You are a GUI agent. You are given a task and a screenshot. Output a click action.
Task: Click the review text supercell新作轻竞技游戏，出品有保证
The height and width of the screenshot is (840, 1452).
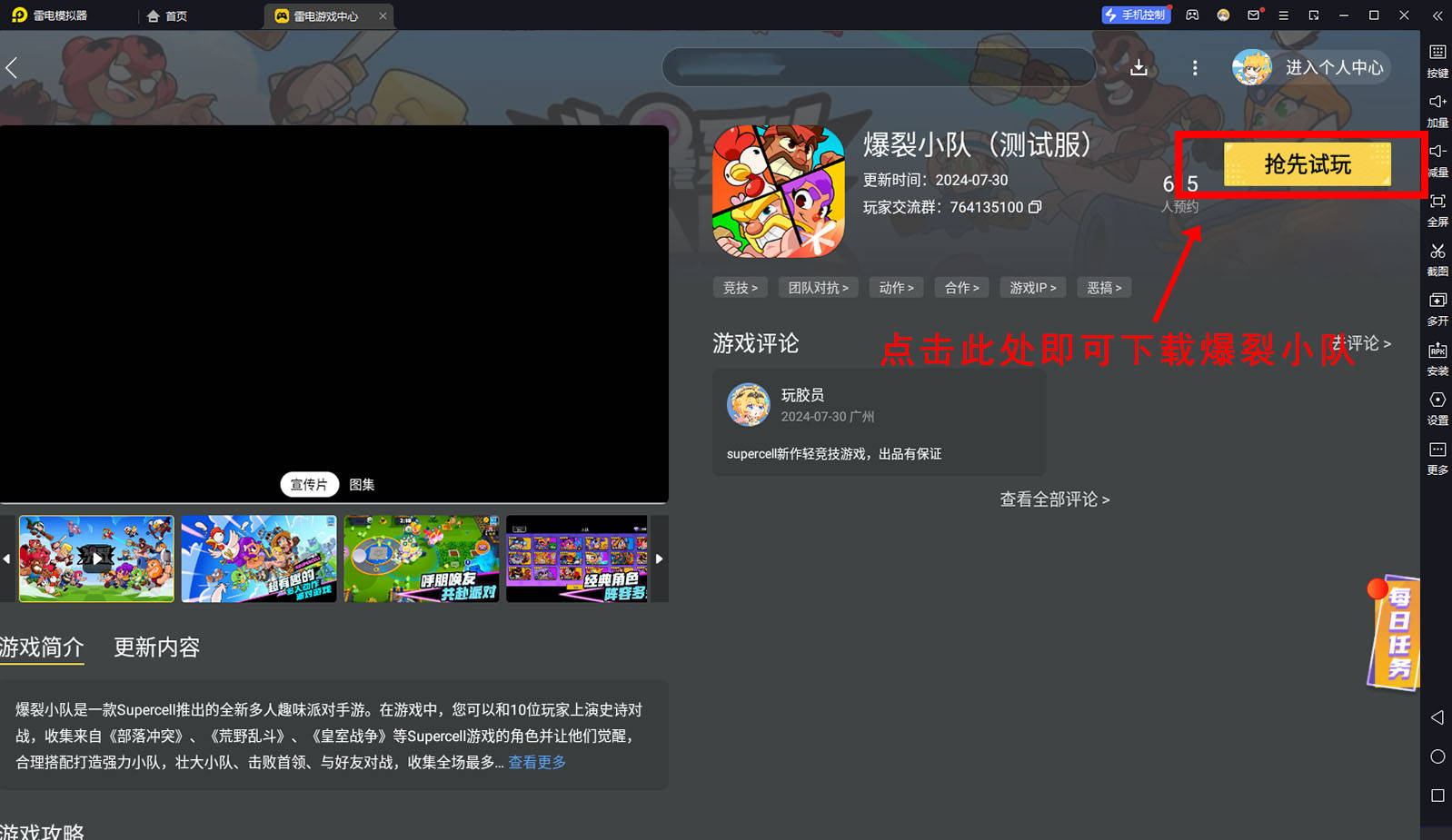tap(834, 454)
